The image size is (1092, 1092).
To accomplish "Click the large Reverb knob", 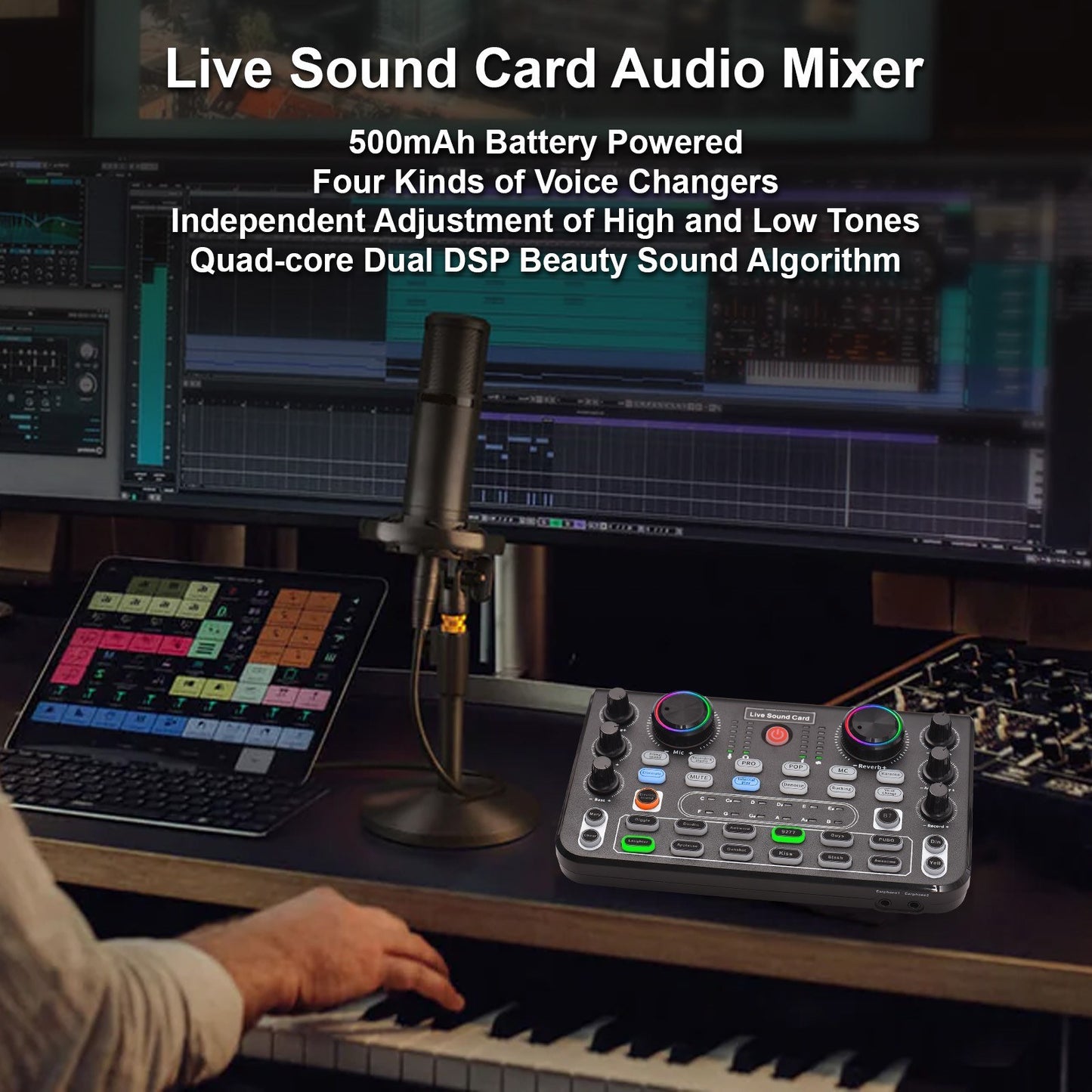I will [873, 733].
